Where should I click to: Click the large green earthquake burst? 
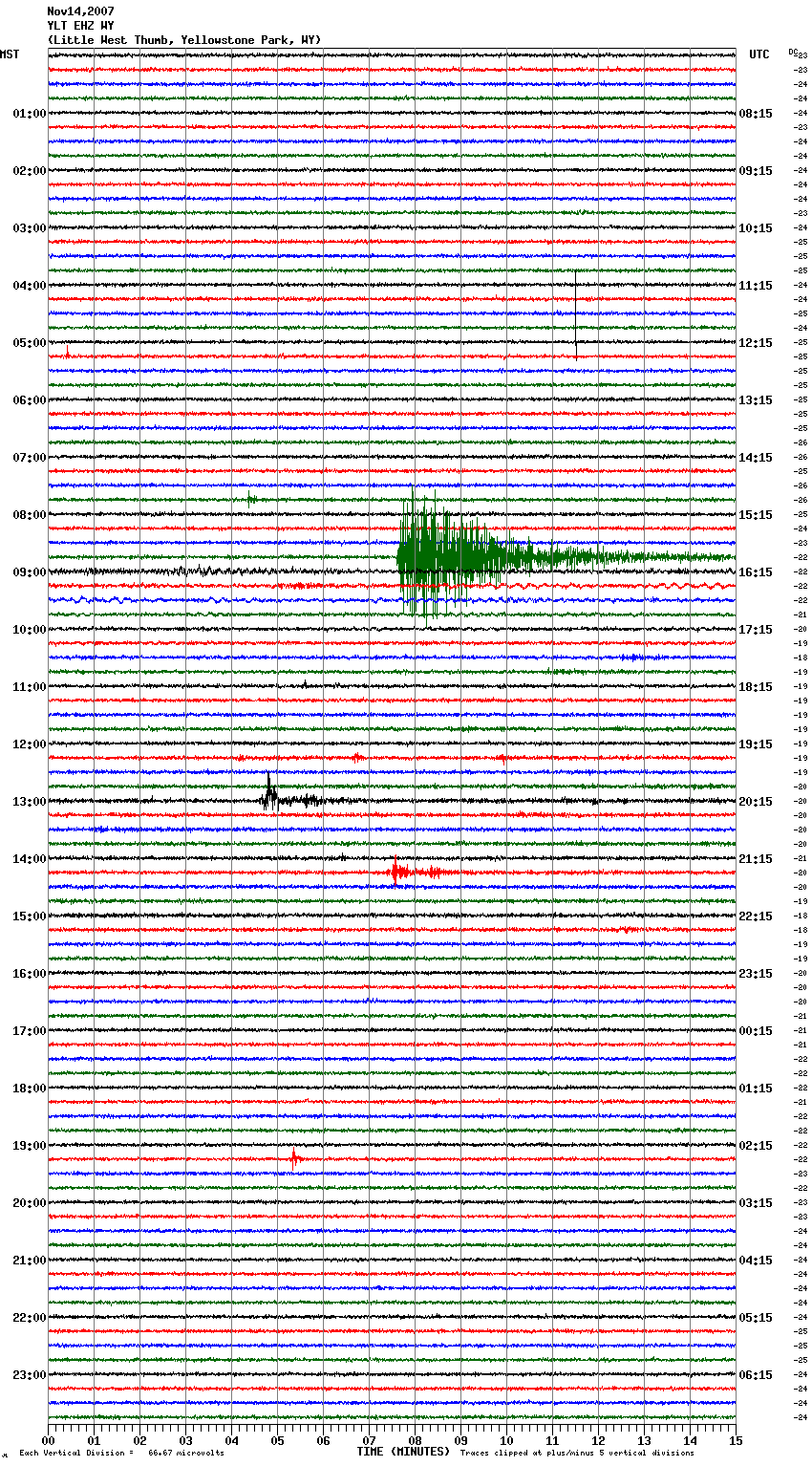pos(459,554)
